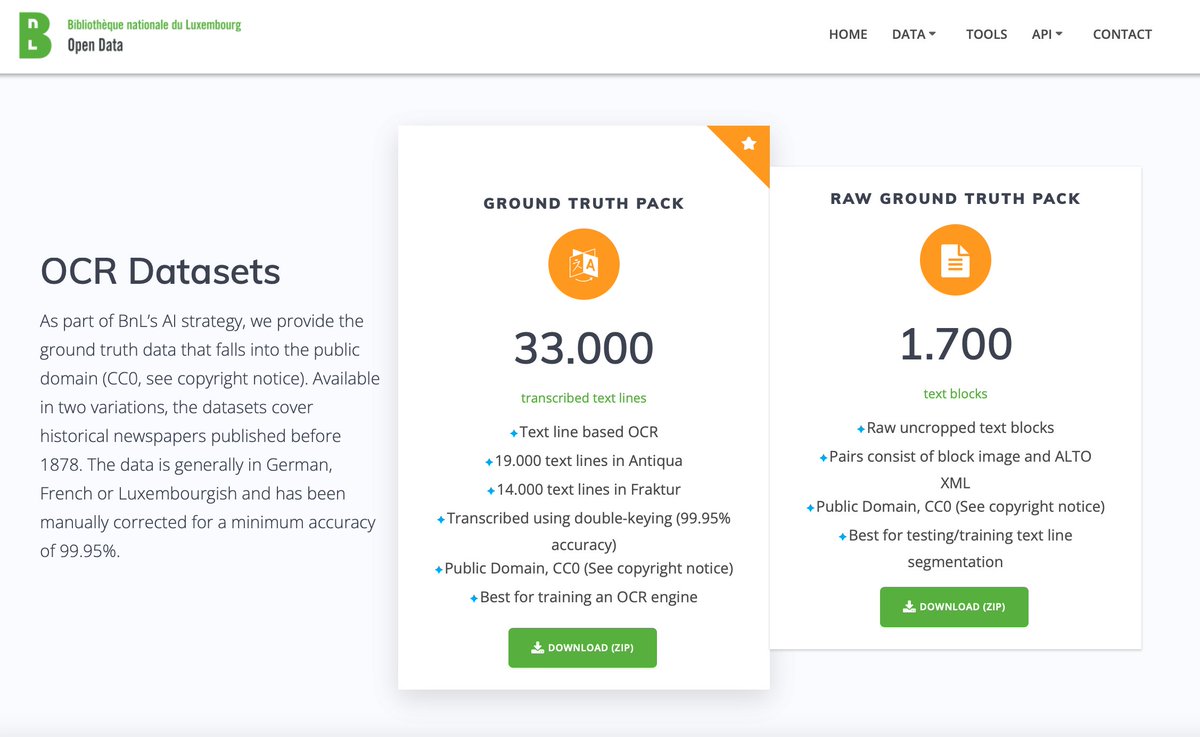Click the BnL green logo icon
Image resolution: width=1200 pixels, height=737 pixels.
coord(35,35)
